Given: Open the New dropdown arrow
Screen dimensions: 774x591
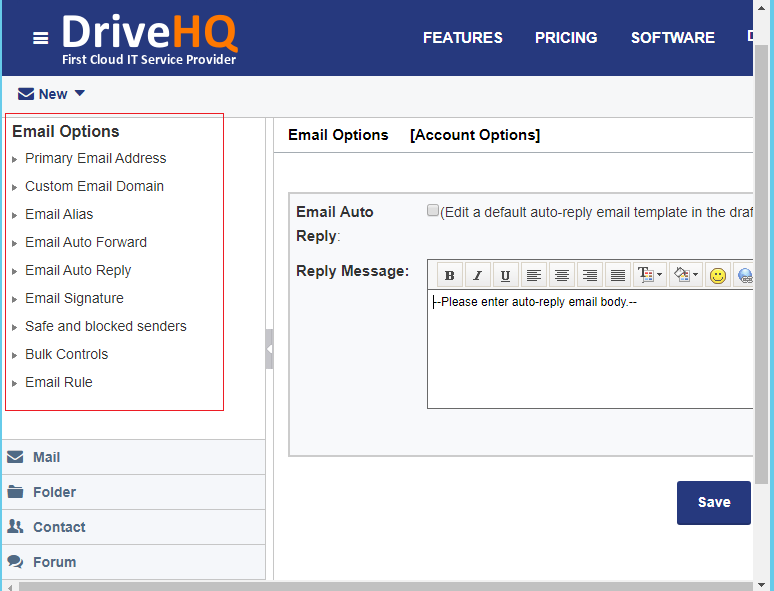Looking at the screenshot, I should (79, 93).
